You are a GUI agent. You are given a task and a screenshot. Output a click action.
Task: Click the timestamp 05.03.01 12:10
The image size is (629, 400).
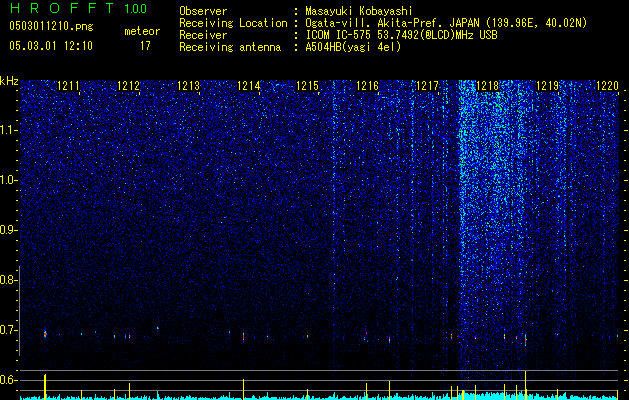tap(51, 46)
